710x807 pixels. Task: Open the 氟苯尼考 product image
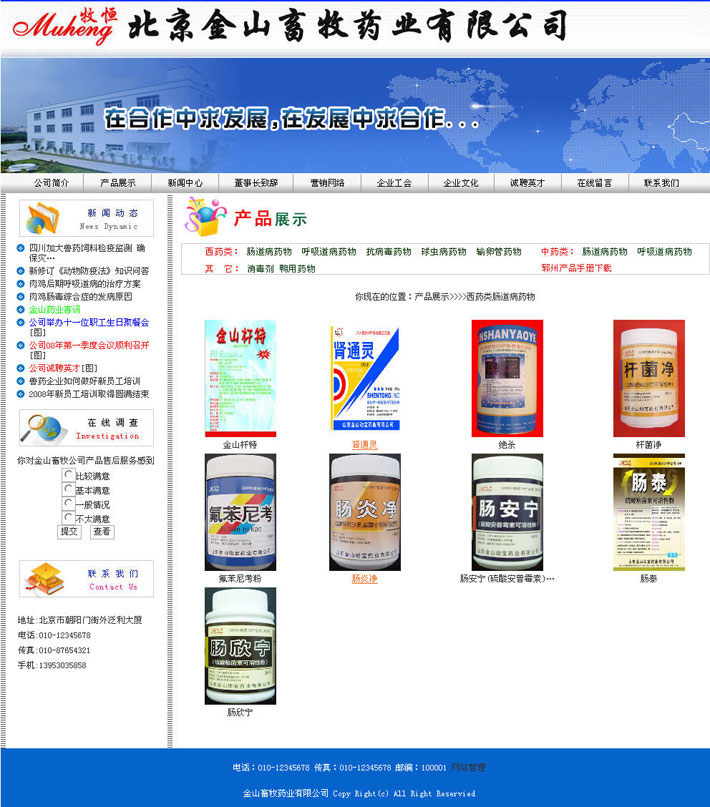pyautogui.click(x=240, y=512)
